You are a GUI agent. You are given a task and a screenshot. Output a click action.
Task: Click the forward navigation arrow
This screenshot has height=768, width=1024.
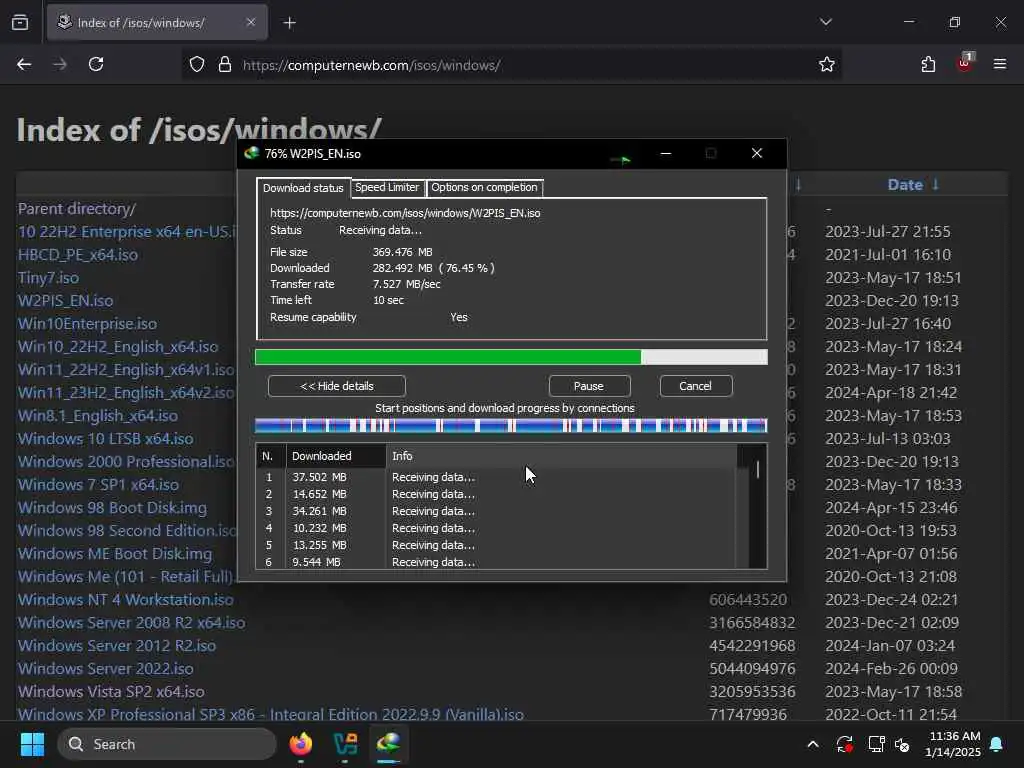click(x=59, y=64)
